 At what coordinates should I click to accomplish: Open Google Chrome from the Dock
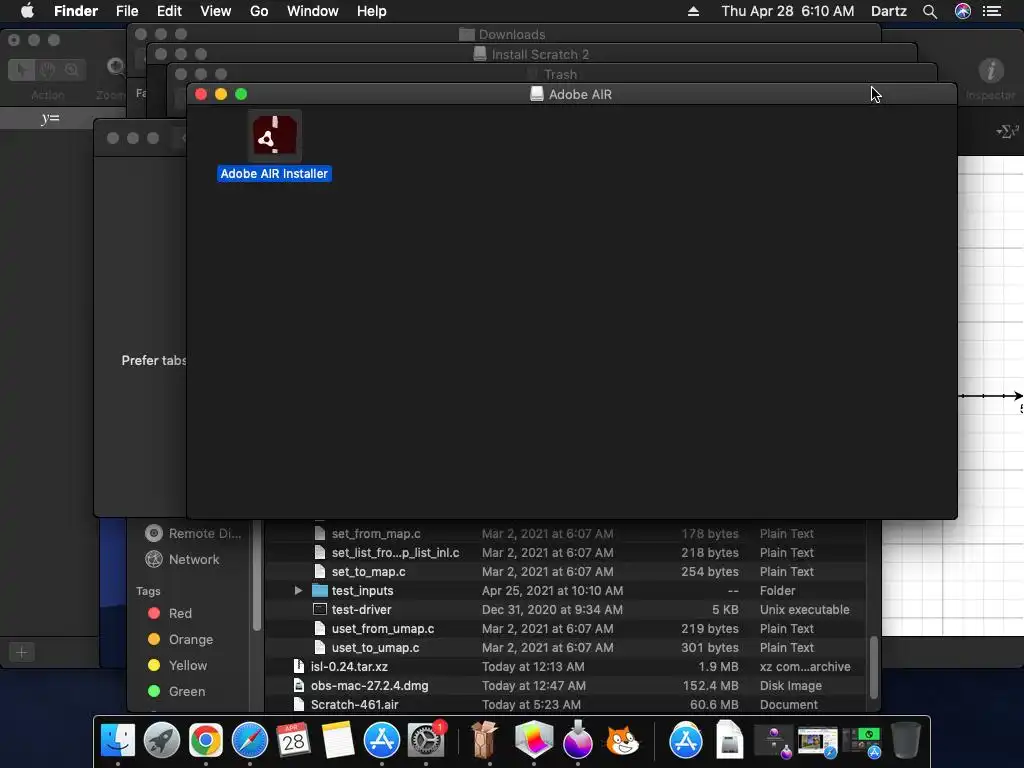206,741
